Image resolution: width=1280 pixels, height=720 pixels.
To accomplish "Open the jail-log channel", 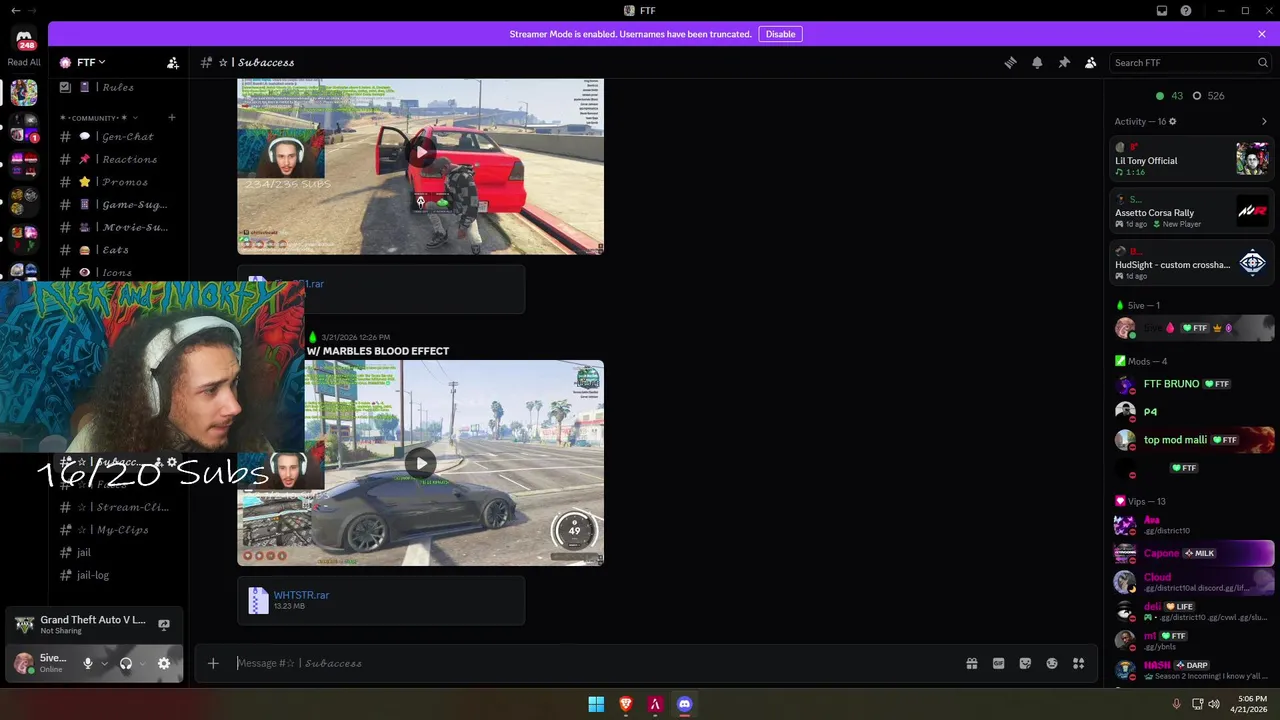I will [116, 575].
